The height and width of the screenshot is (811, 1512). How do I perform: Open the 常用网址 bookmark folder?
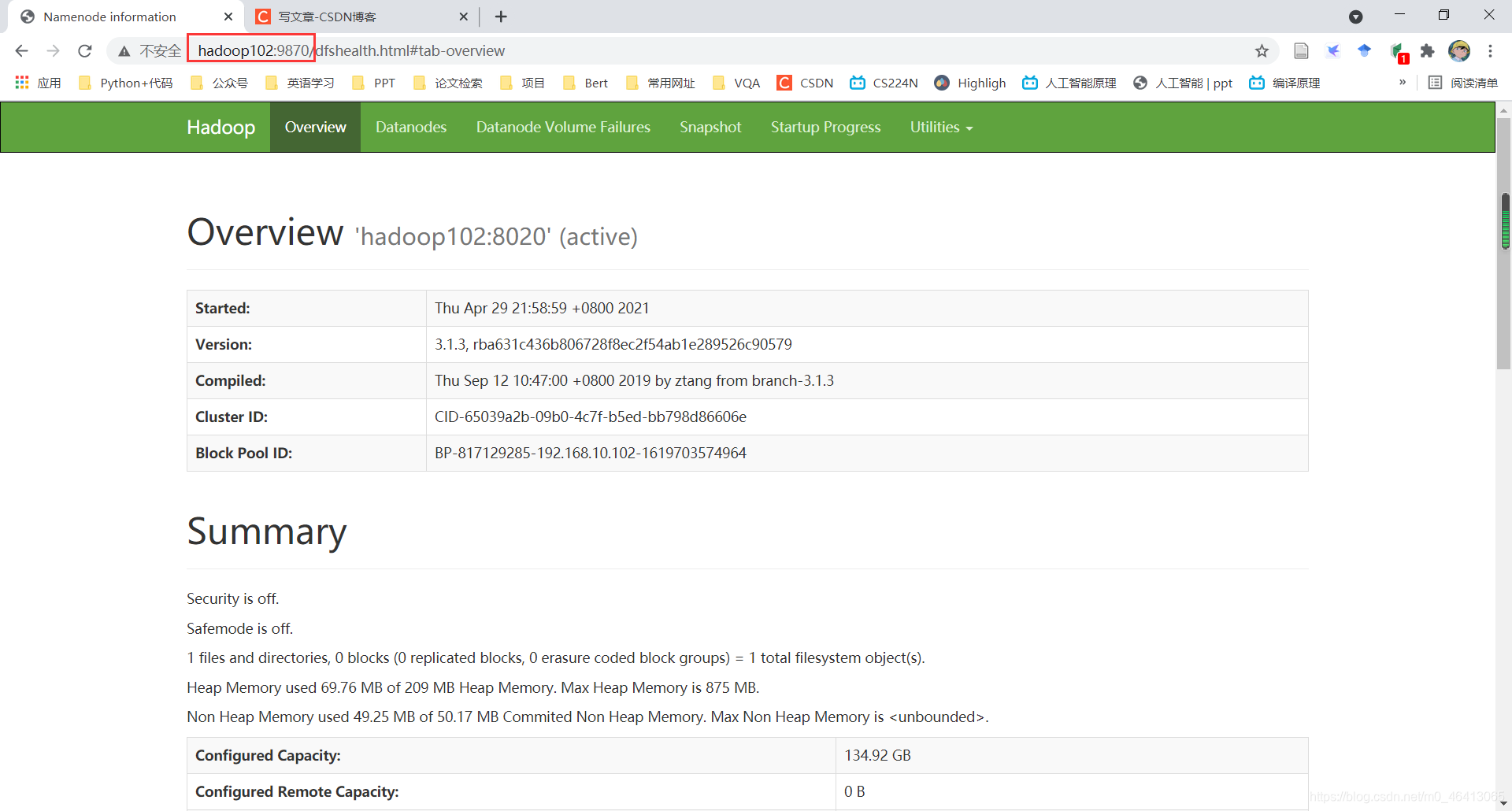[x=661, y=83]
